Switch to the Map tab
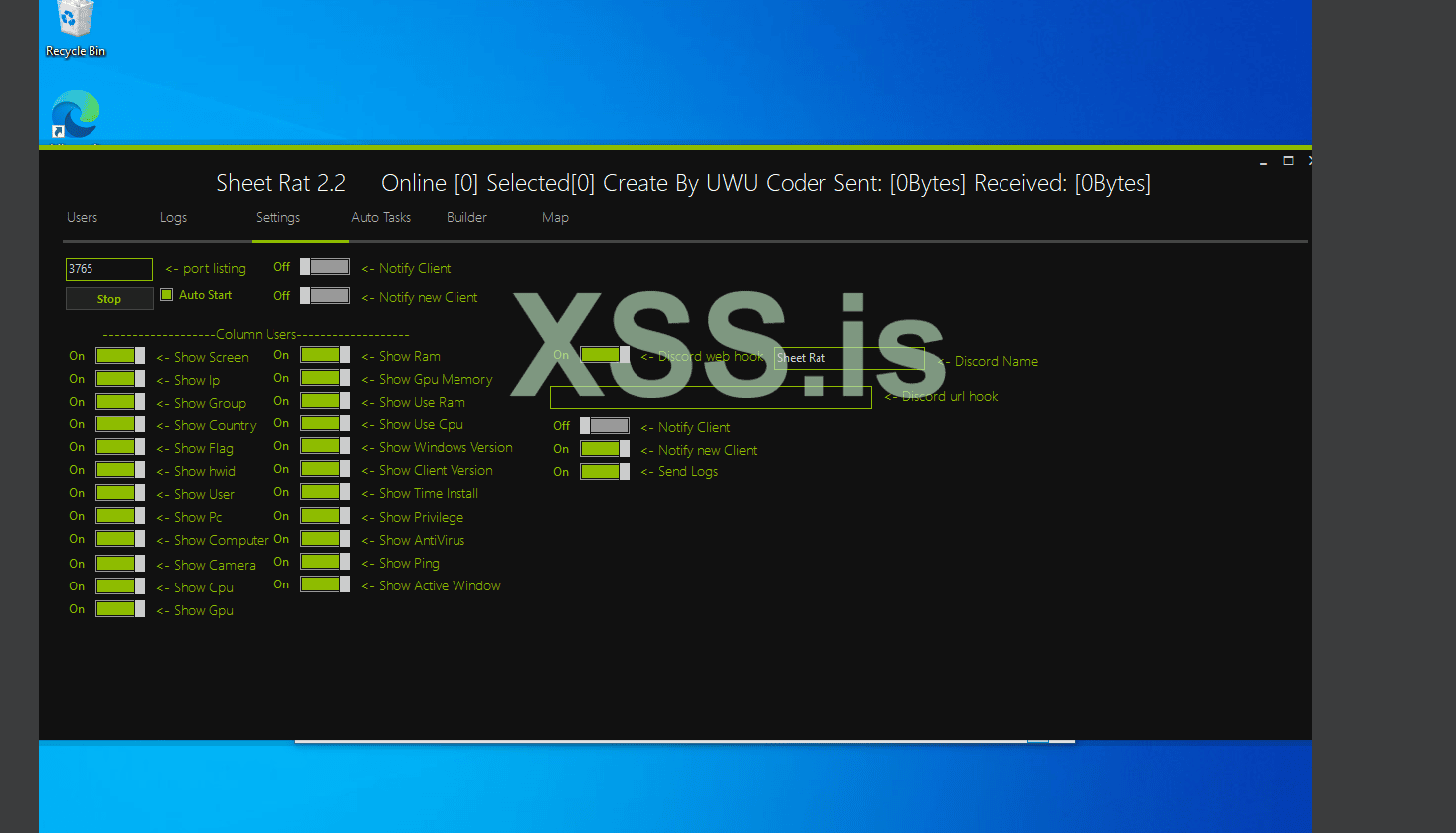The image size is (1456, 833). (555, 217)
